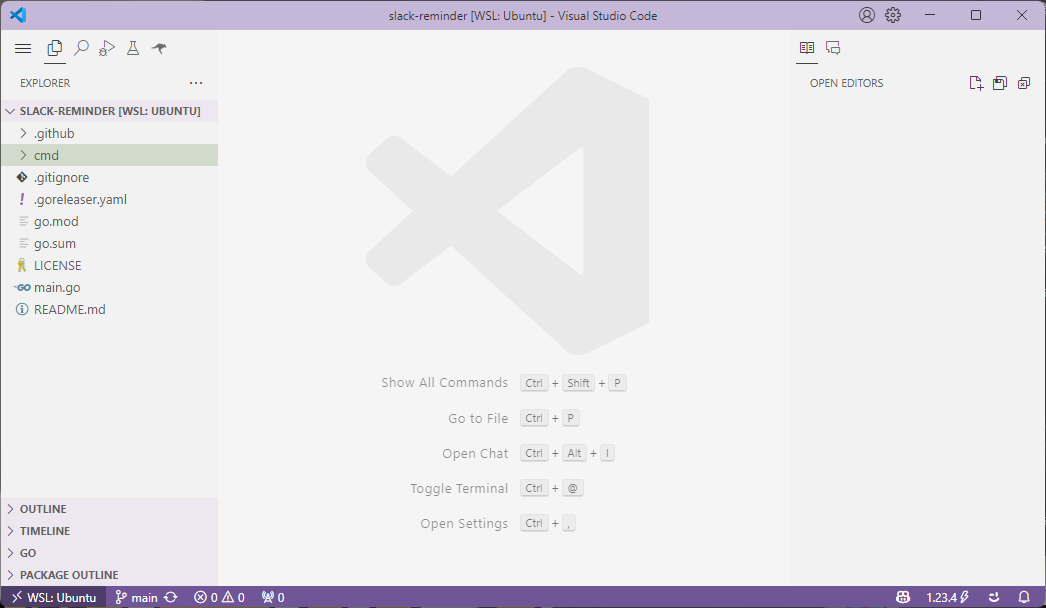Viewport: 1046px width, 608px height.
Task: Click the smiley status icon in the status bar
Action: [x=994, y=597]
